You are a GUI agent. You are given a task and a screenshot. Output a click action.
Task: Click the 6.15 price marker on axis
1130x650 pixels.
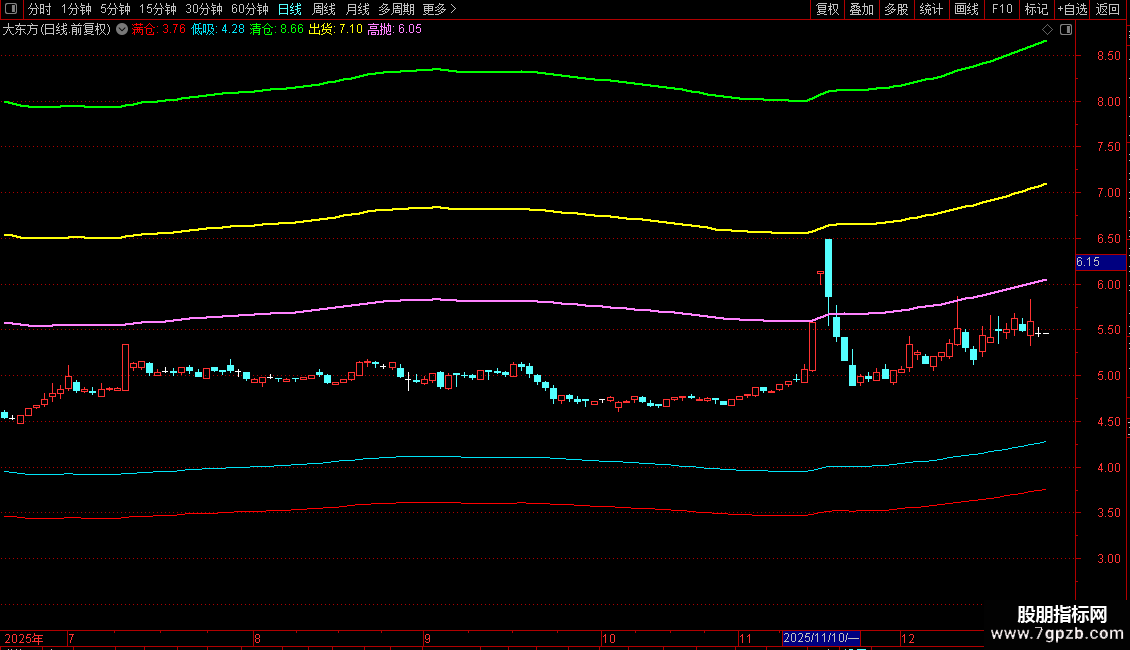click(x=1100, y=262)
